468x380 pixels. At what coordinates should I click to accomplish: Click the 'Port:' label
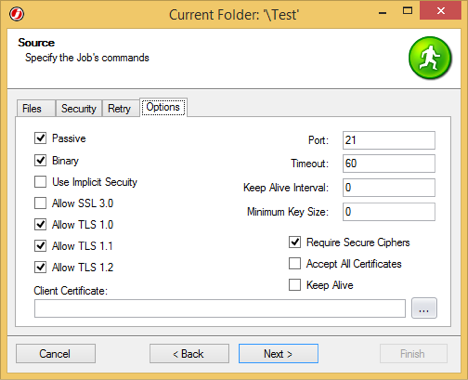[318, 140]
